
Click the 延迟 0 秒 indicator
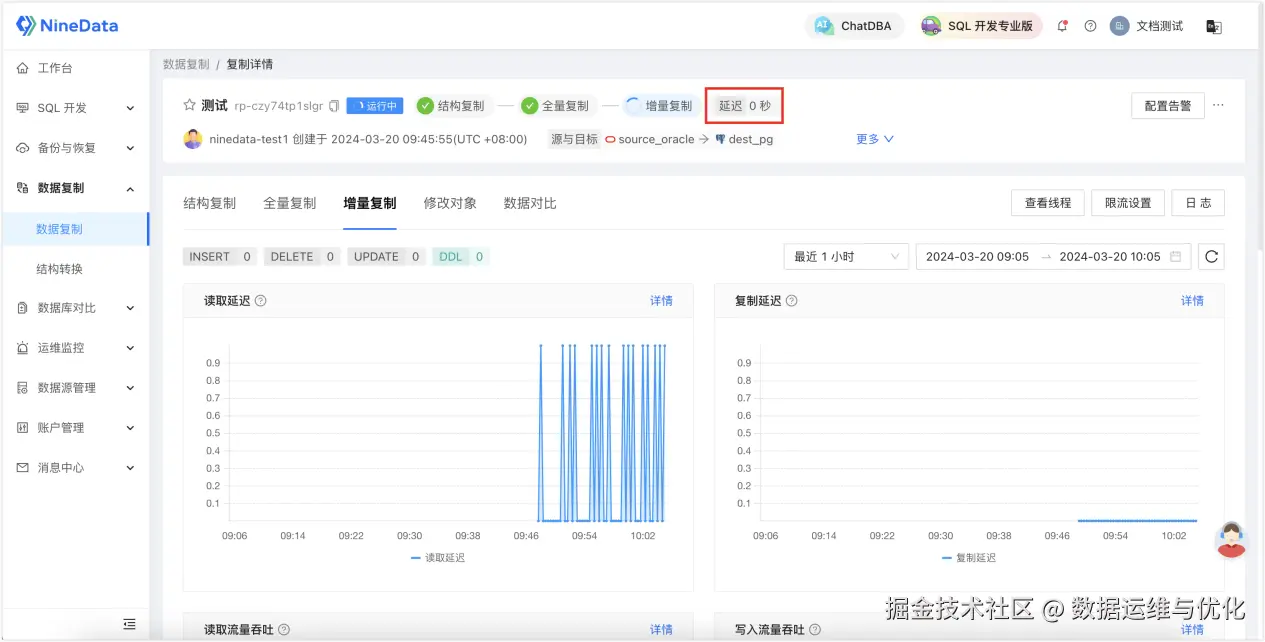click(744, 106)
